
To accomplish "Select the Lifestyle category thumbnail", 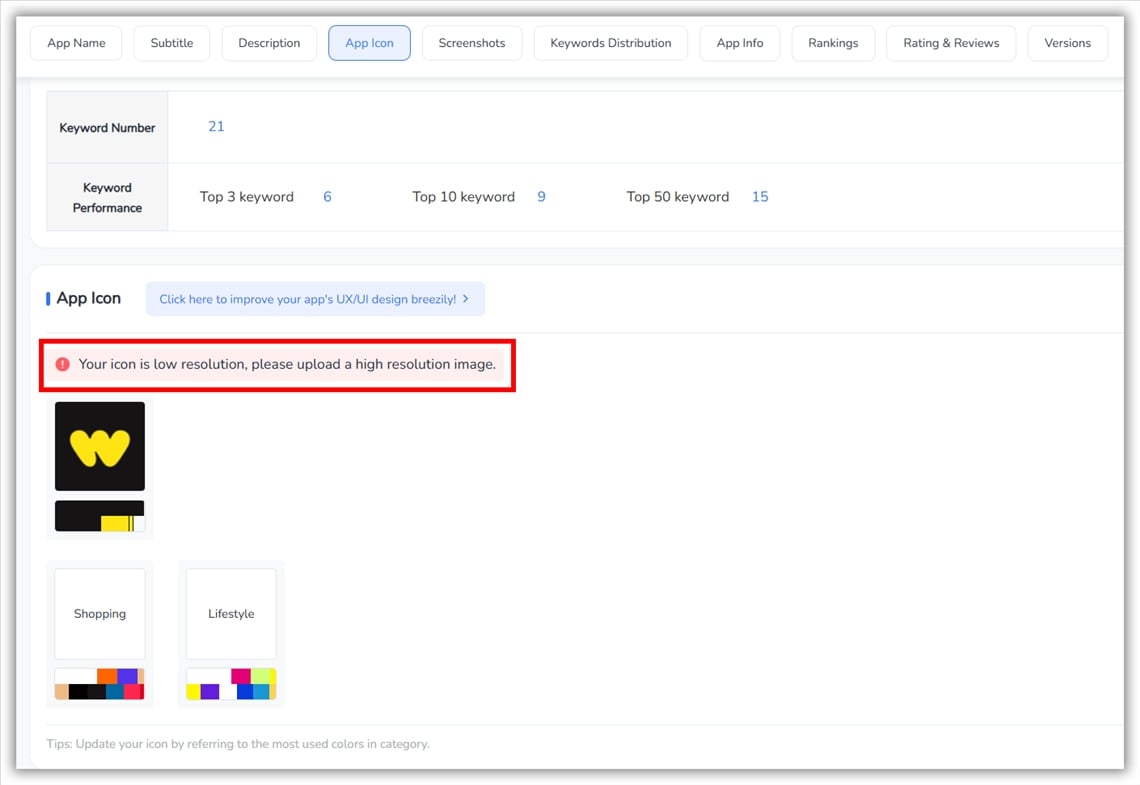I will pyautogui.click(x=231, y=614).
